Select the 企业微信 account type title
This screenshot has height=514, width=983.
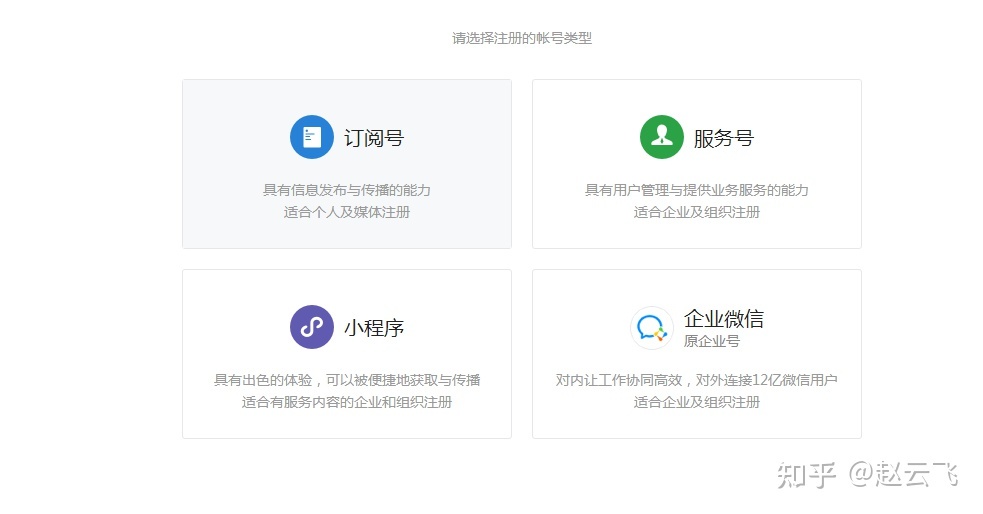(x=723, y=319)
